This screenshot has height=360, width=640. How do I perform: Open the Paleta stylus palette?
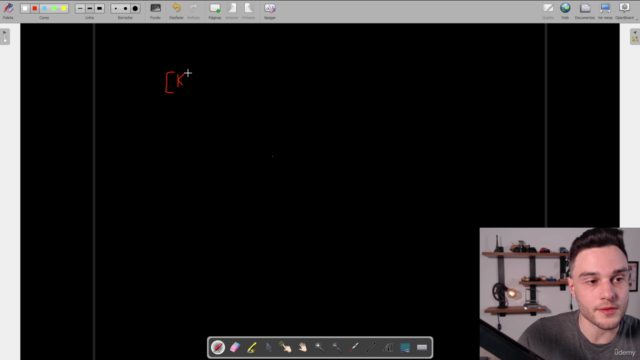point(8,10)
